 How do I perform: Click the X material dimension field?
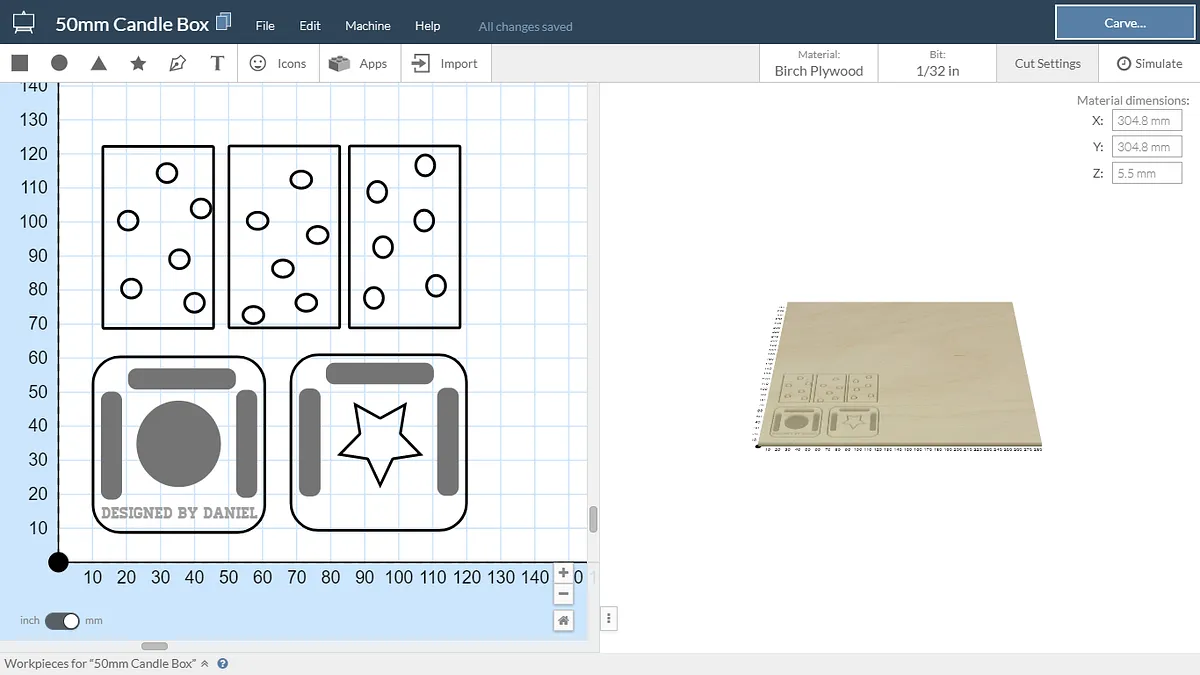coord(1146,120)
